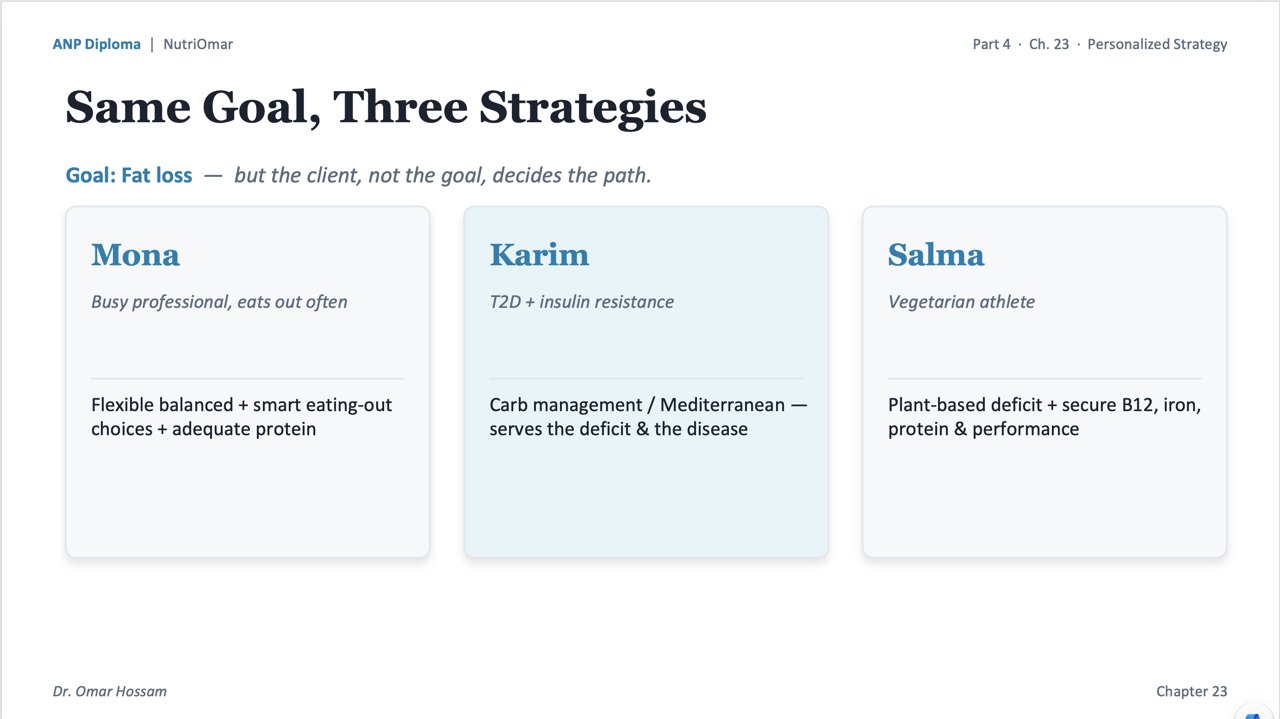Click the 'Flexible balanced + smart eating-out' text

pyautogui.click(x=241, y=405)
